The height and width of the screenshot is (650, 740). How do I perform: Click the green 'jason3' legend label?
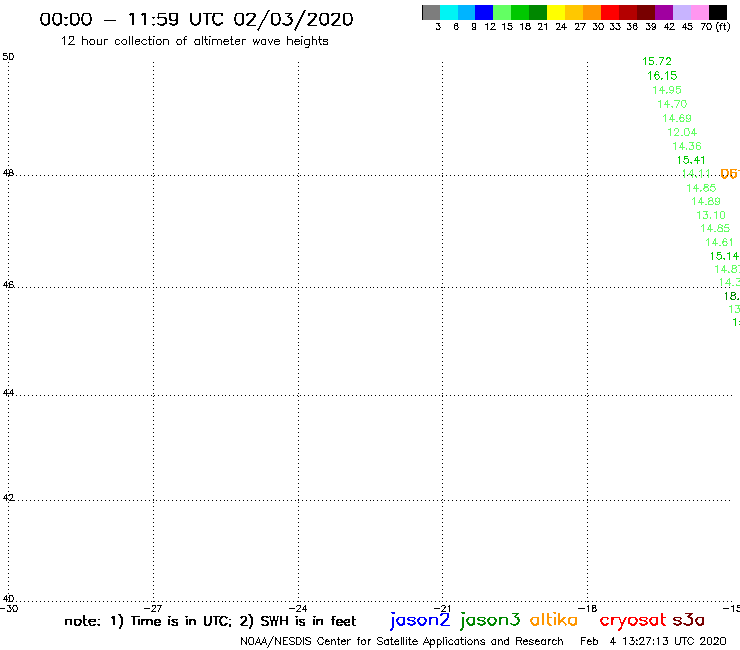tap(490, 620)
